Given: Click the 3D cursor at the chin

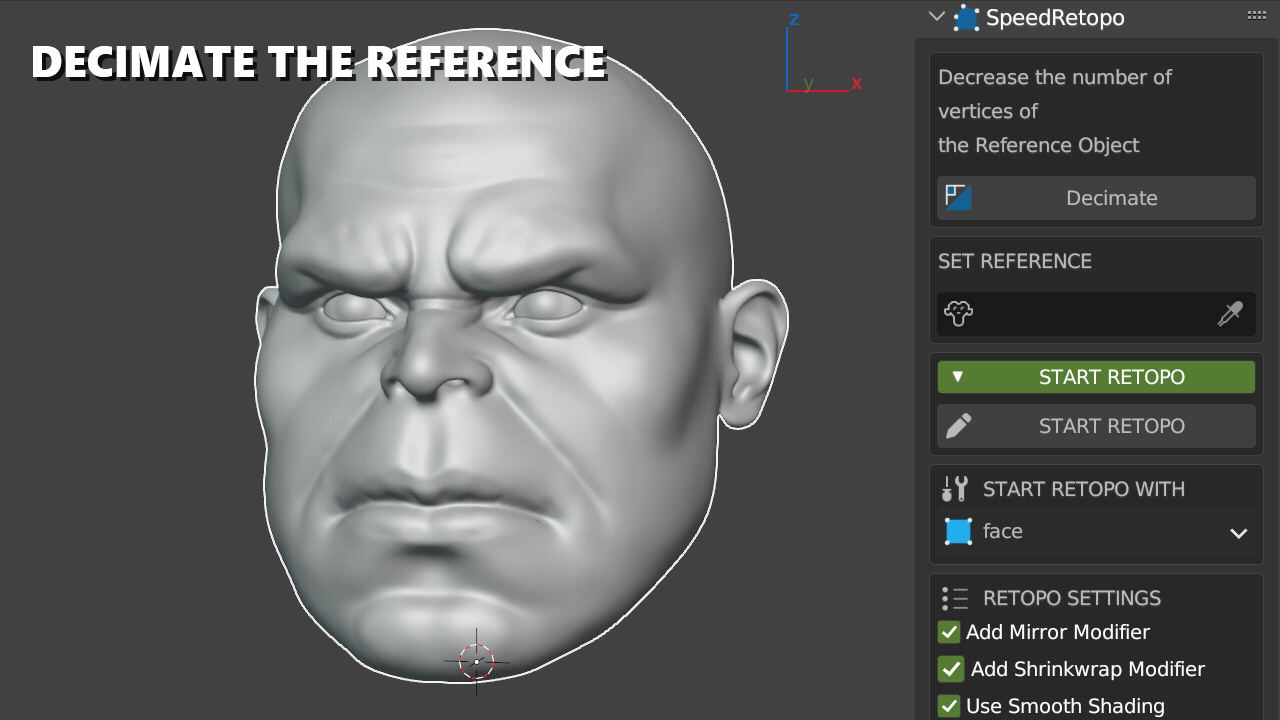Looking at the screenshot, I should click(477, 661).
